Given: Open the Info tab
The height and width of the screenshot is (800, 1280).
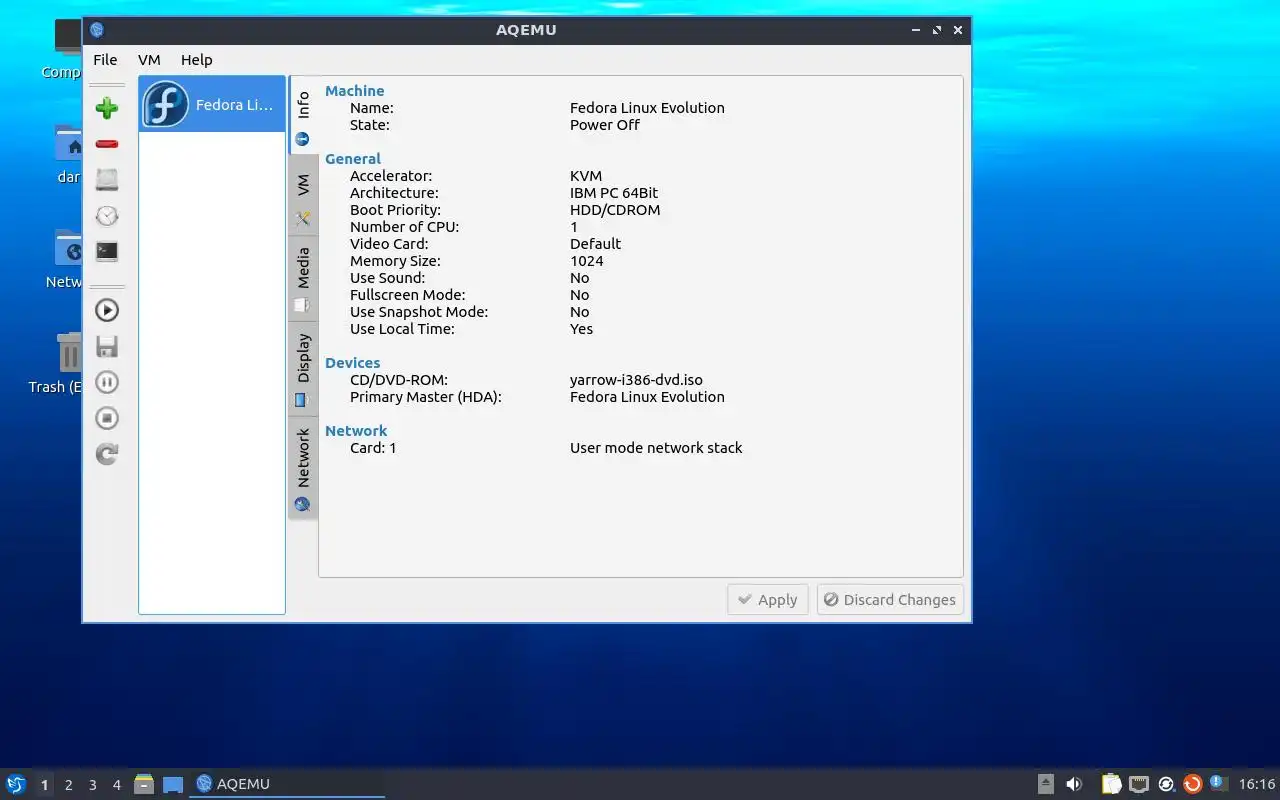Looking at the screenshot, I should pyautogui.click(x=303, y=115).
